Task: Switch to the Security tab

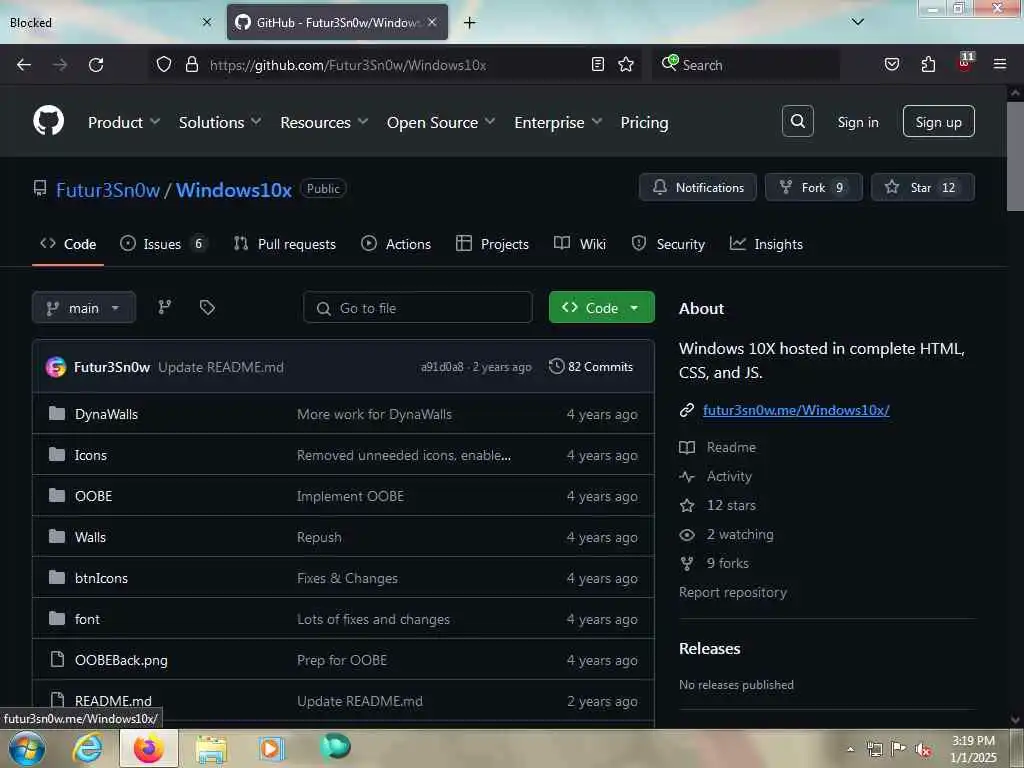Action: pyautogui.click(x=668, y=244)
